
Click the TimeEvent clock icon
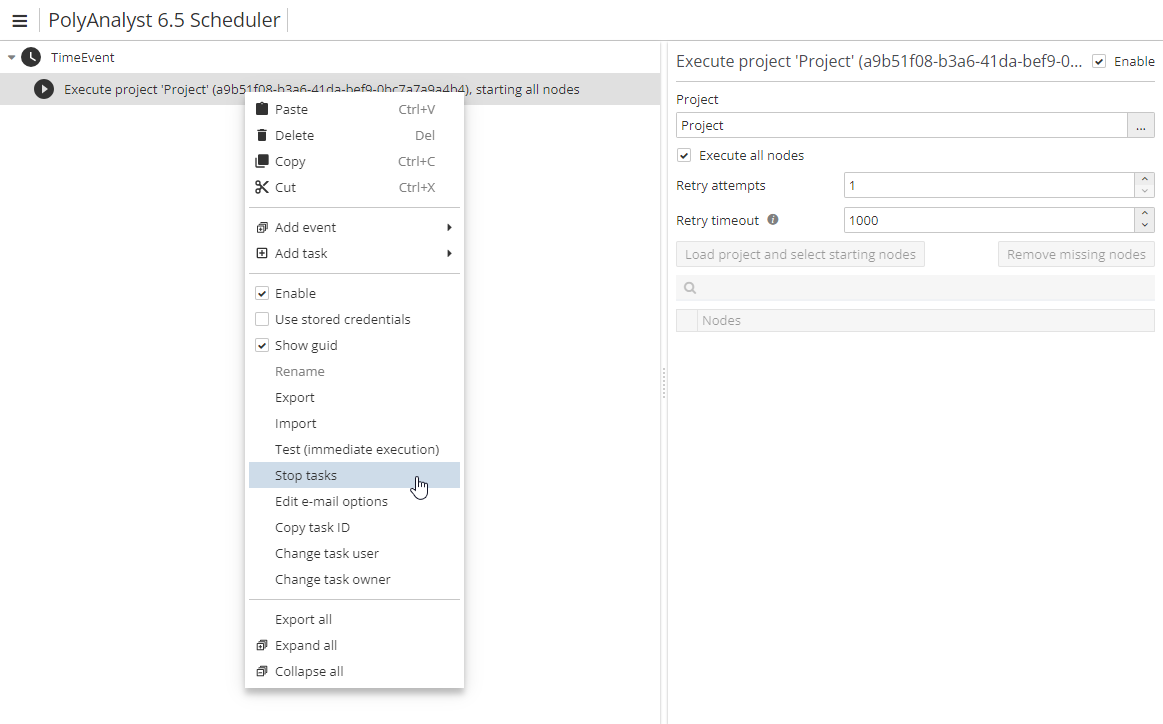[31, 58]
